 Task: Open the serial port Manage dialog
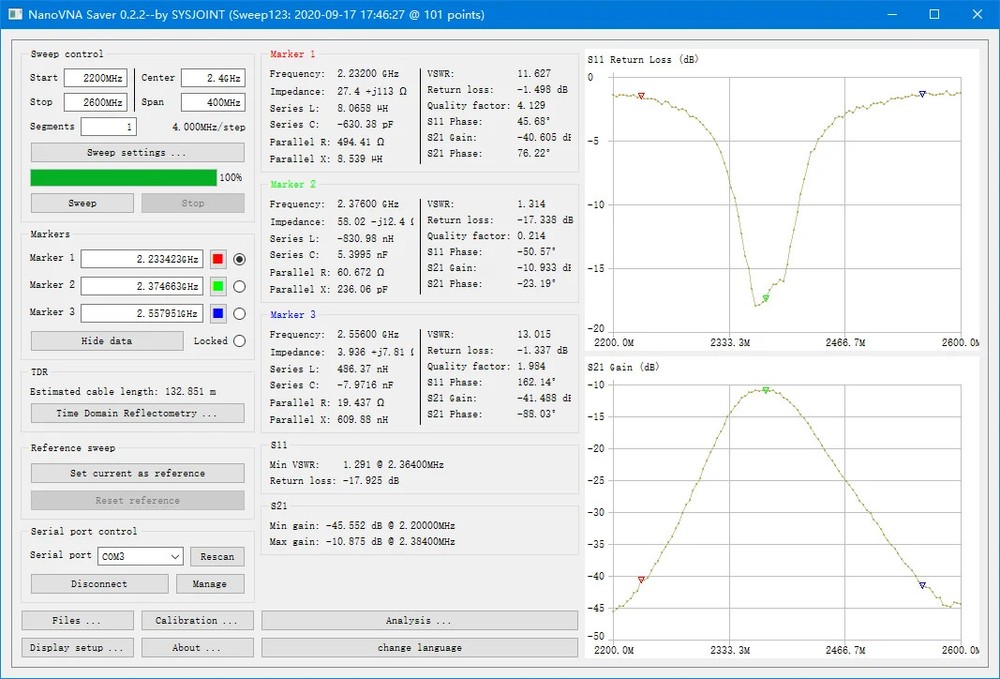pos(210,583)
